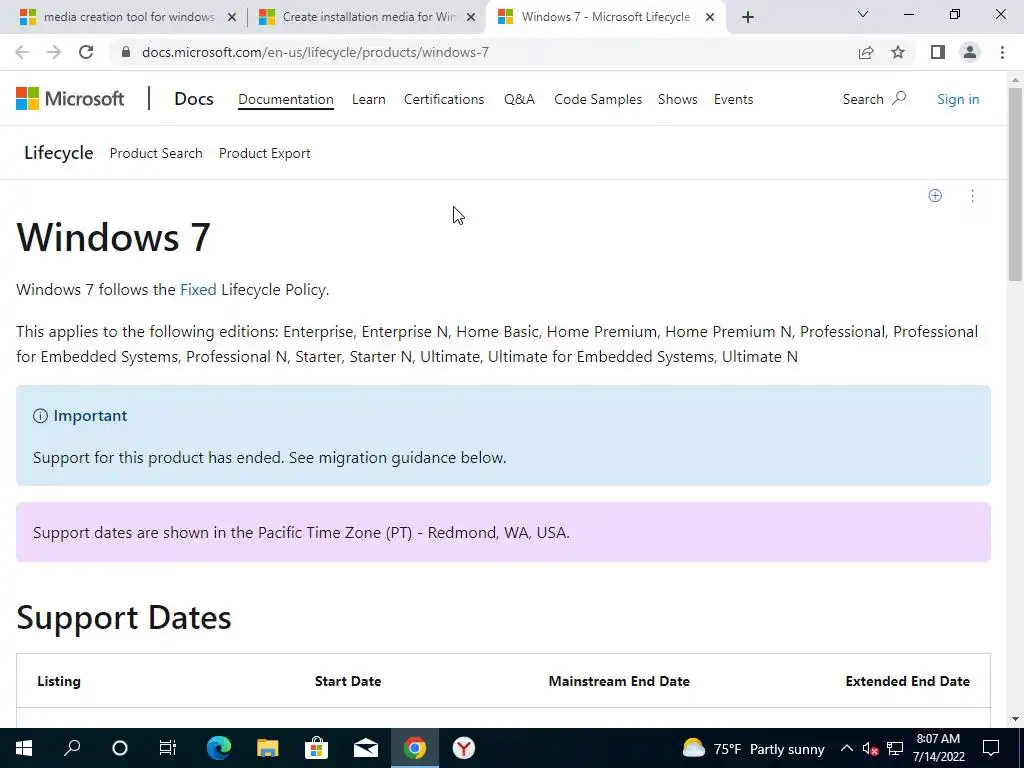Open the Q&A menu item
The width and height of the screenshot is (1024, 768).
click(519, 99)
